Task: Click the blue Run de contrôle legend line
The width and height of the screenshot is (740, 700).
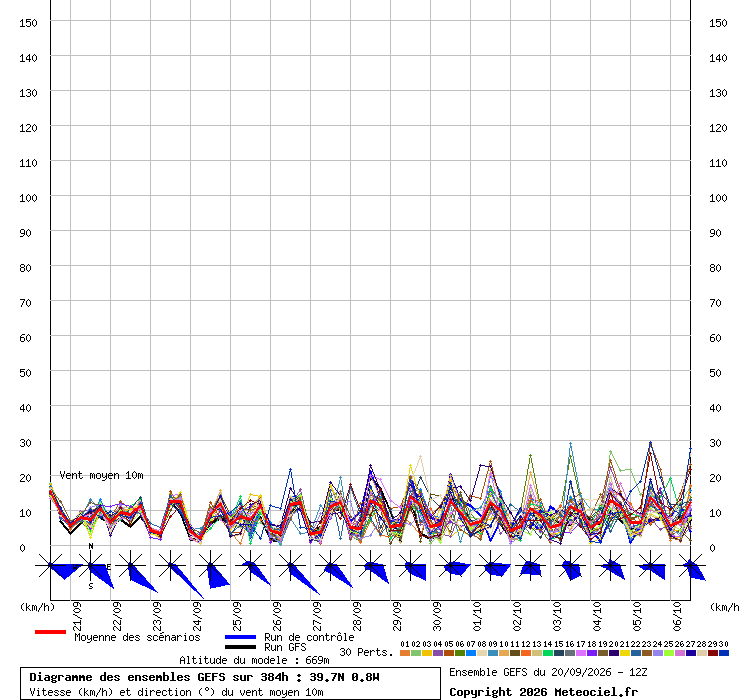Action: click(241, 637)
